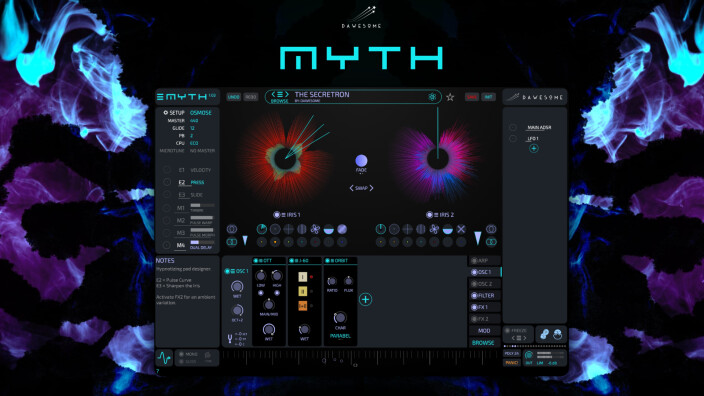Toggle the Iris 1 power button
Screen dimensions: 704x396
pos(277,215)
